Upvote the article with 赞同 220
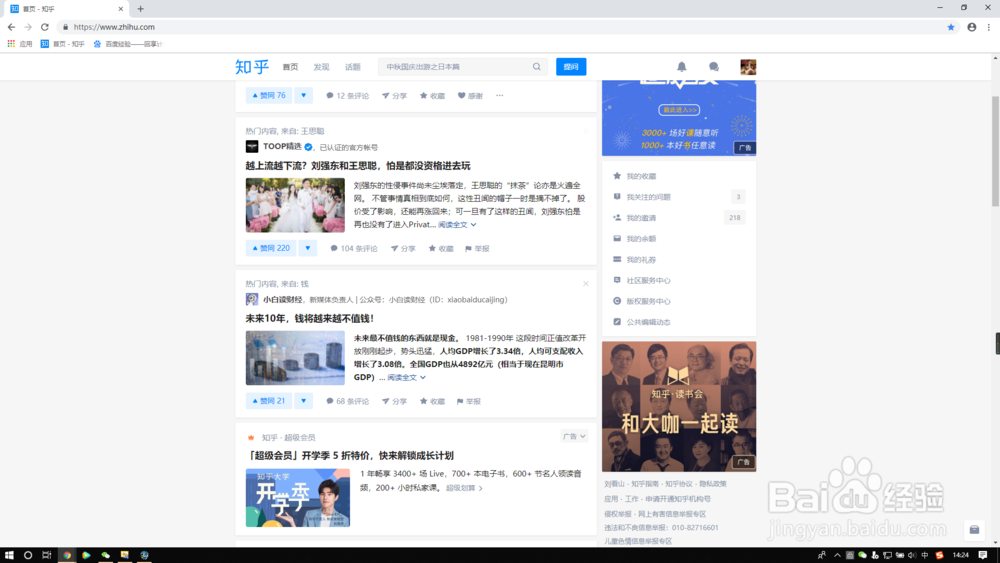This screenshot has width=1000, height=563. pyautogui.click(x=271, y=248)
